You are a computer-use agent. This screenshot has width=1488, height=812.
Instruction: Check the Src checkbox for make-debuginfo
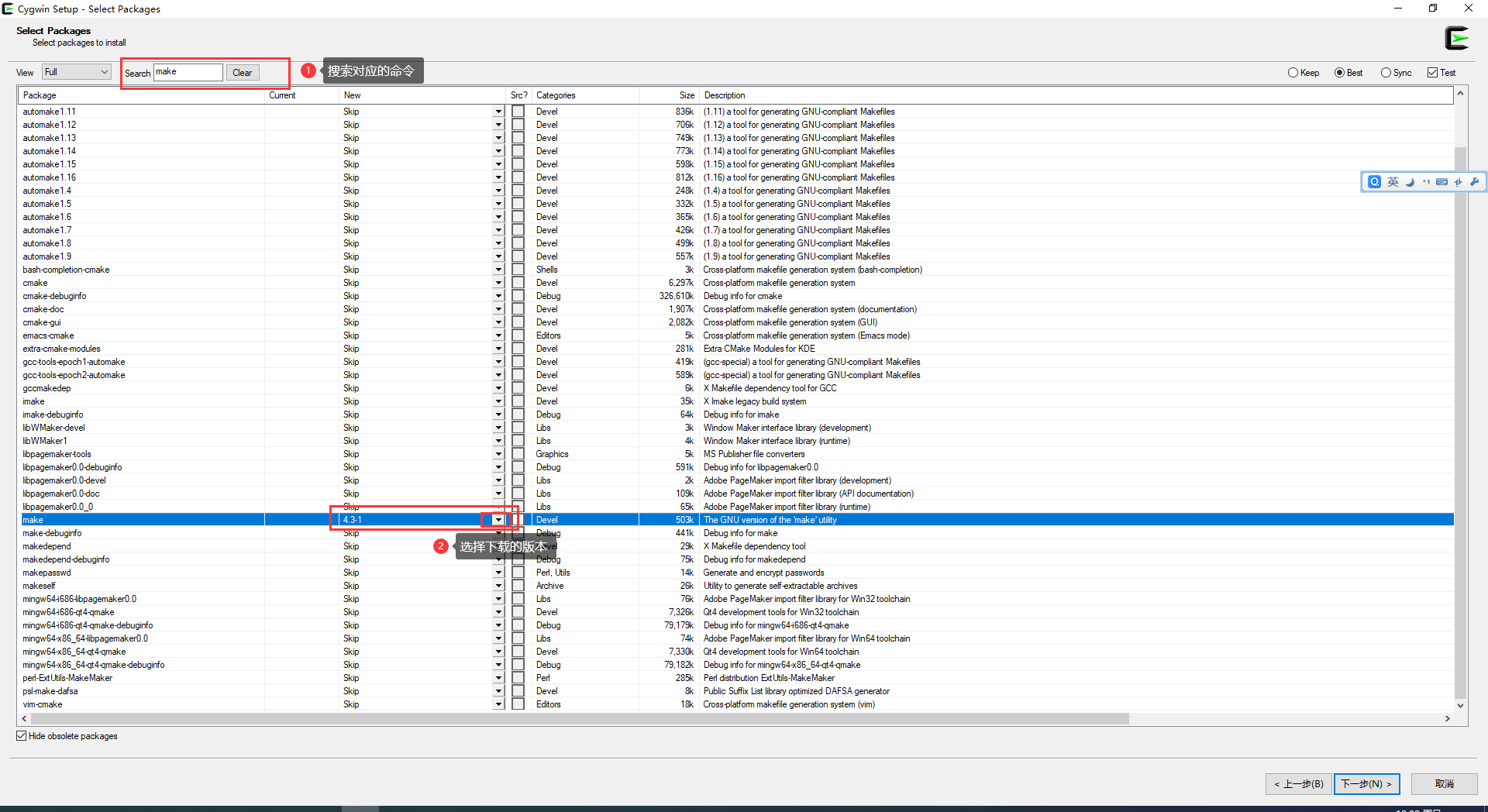(x=518, y=533)
